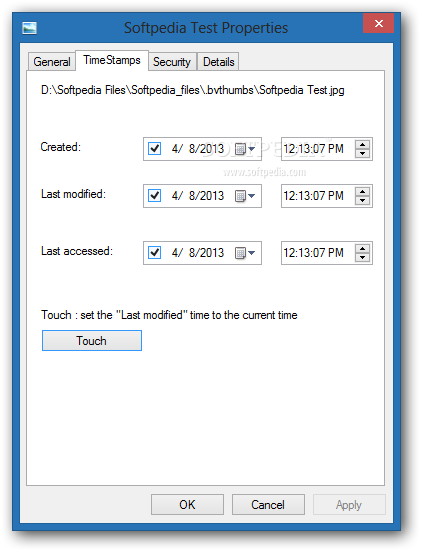421x551 pixels.
Task: Increase Last modified time with up arrow
Action: 362,191
